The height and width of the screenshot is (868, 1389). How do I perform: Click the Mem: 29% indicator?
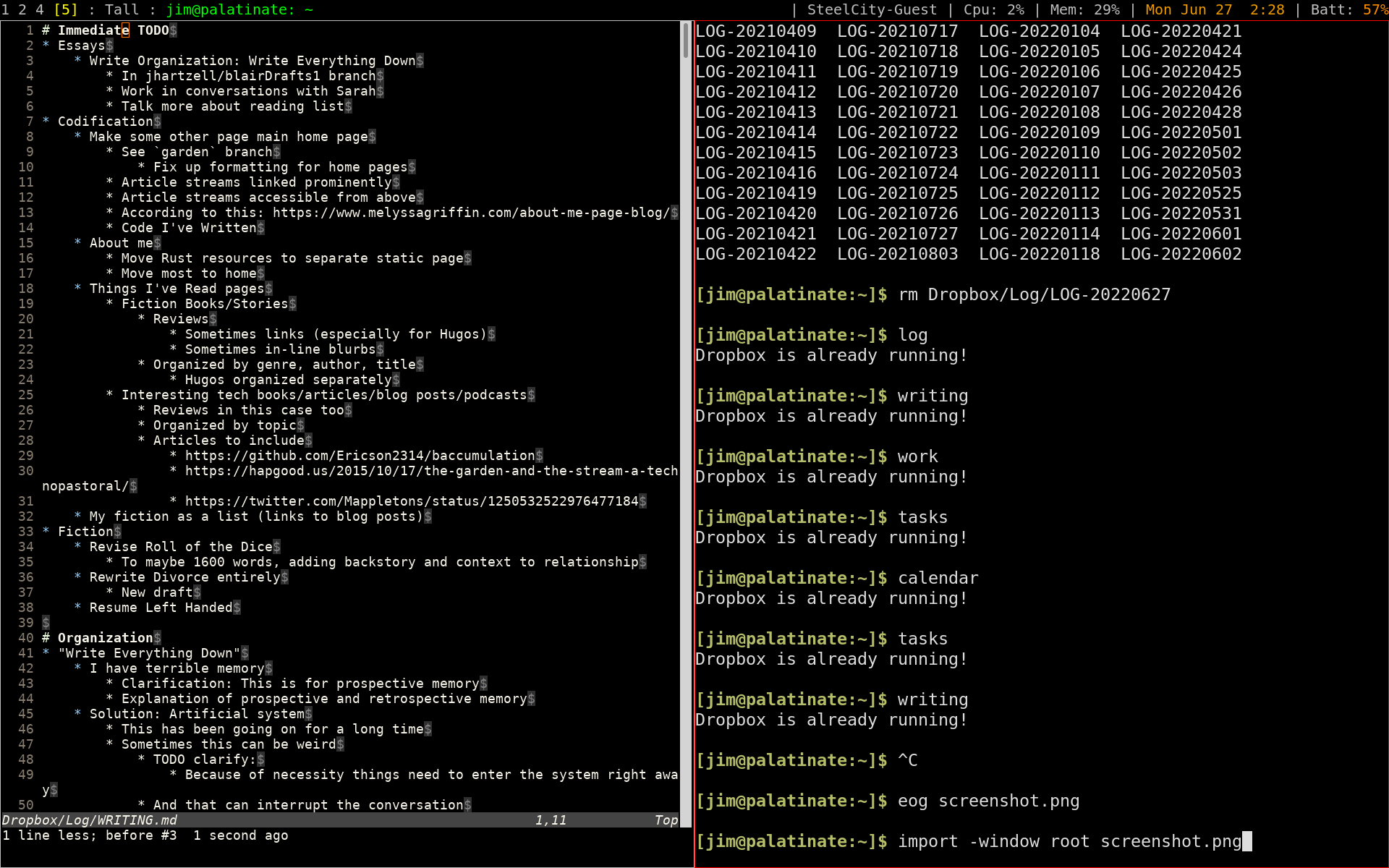[1085, 9]
